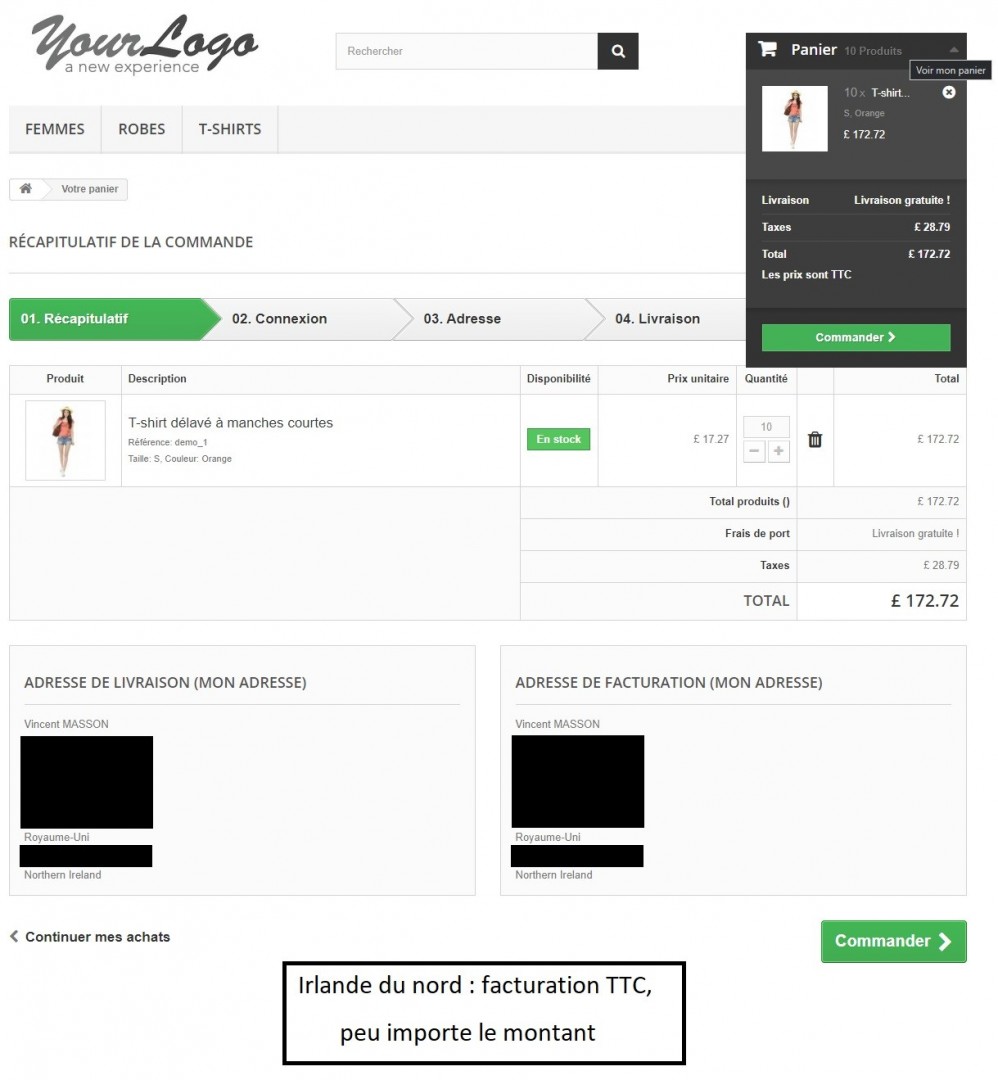998x1080 pixels.
Task: Click Commander button in cart dropdown
Action: 855,338
